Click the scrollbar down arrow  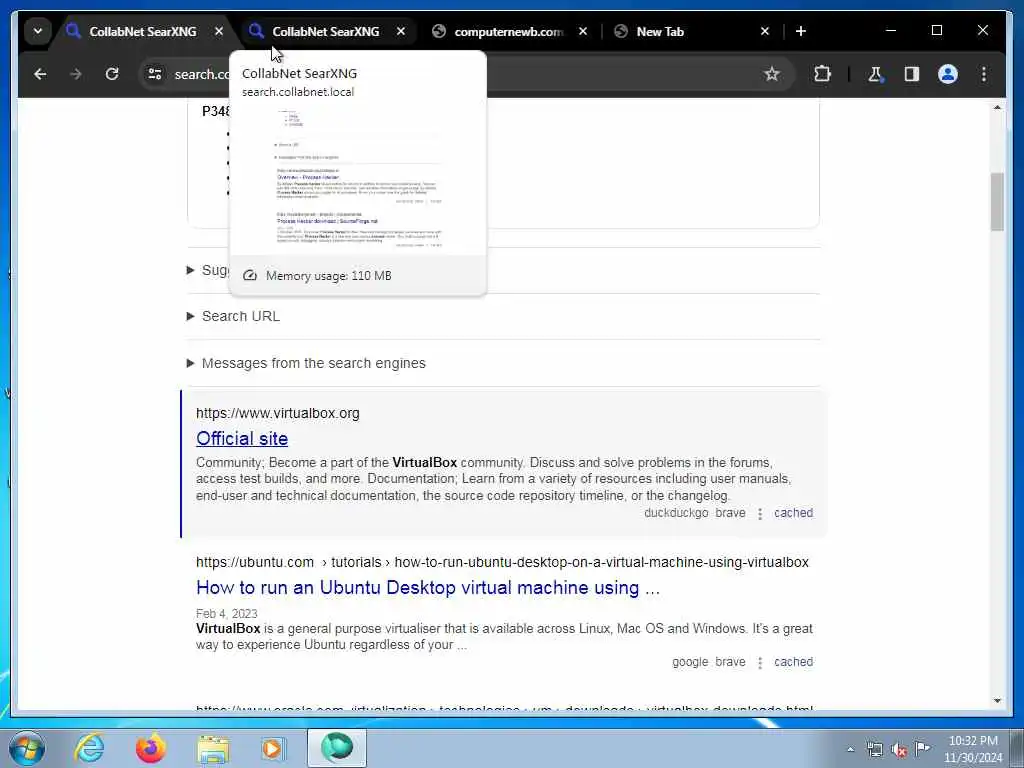pyautogui.click(x=997, y=701)
